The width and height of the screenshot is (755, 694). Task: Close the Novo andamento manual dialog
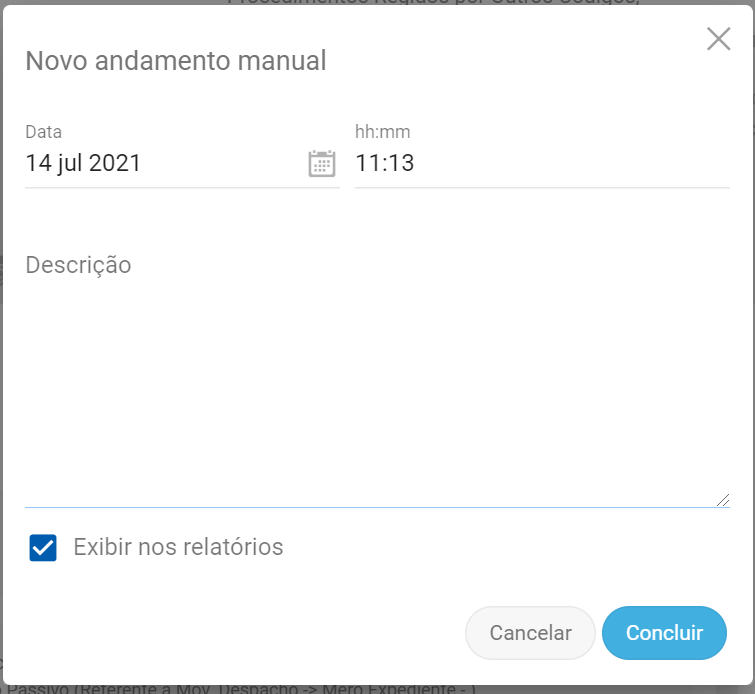[x=718, y=39]
